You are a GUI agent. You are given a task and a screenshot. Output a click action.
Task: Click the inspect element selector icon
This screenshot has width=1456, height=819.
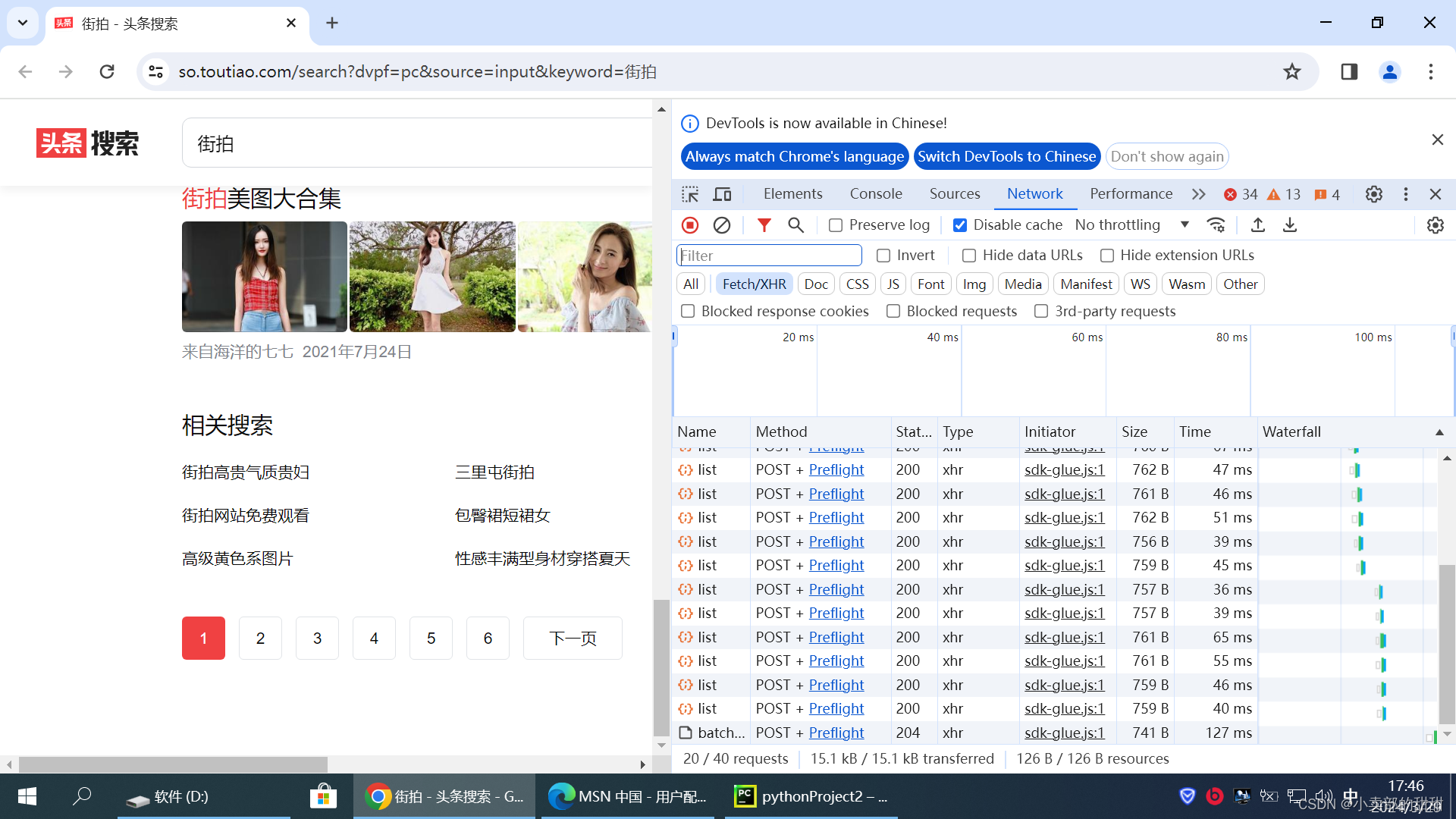689,194
